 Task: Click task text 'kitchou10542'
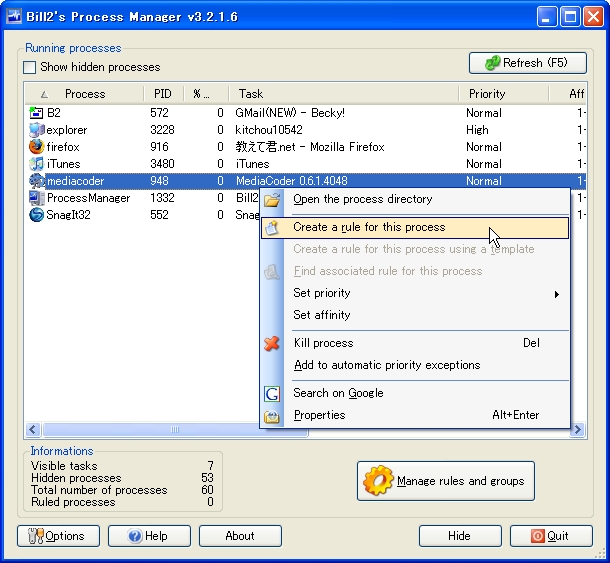pyautogui.click(x=269, y=130)
